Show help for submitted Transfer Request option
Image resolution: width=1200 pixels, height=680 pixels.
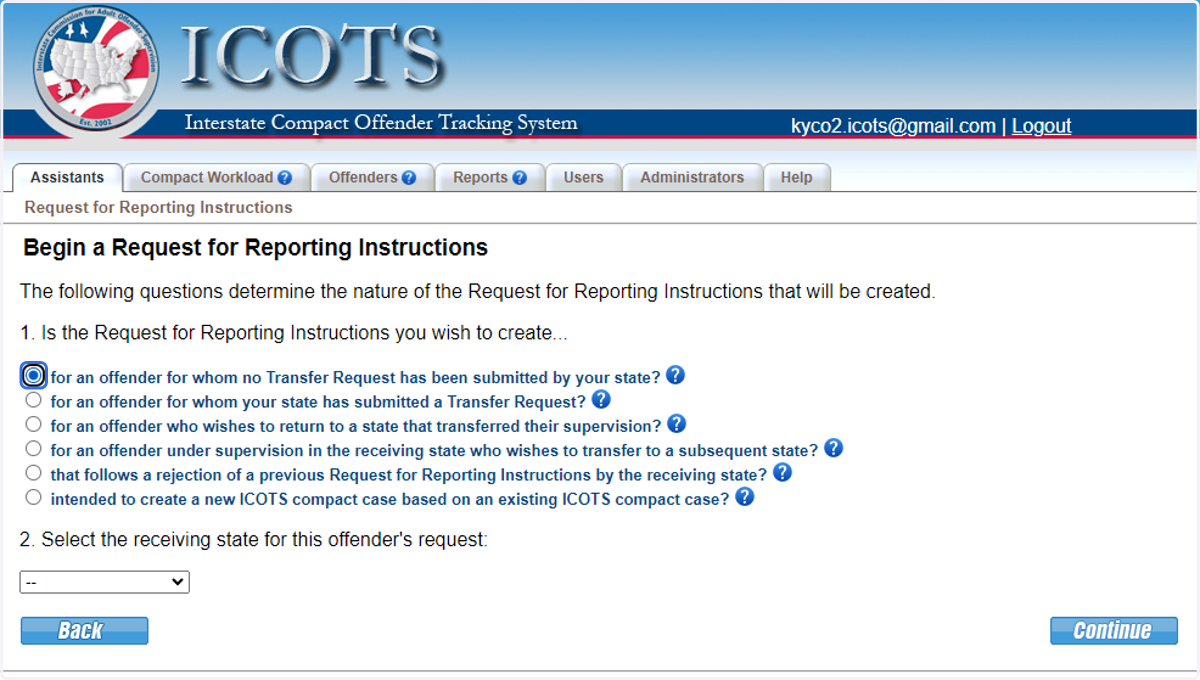click(600, 399)
